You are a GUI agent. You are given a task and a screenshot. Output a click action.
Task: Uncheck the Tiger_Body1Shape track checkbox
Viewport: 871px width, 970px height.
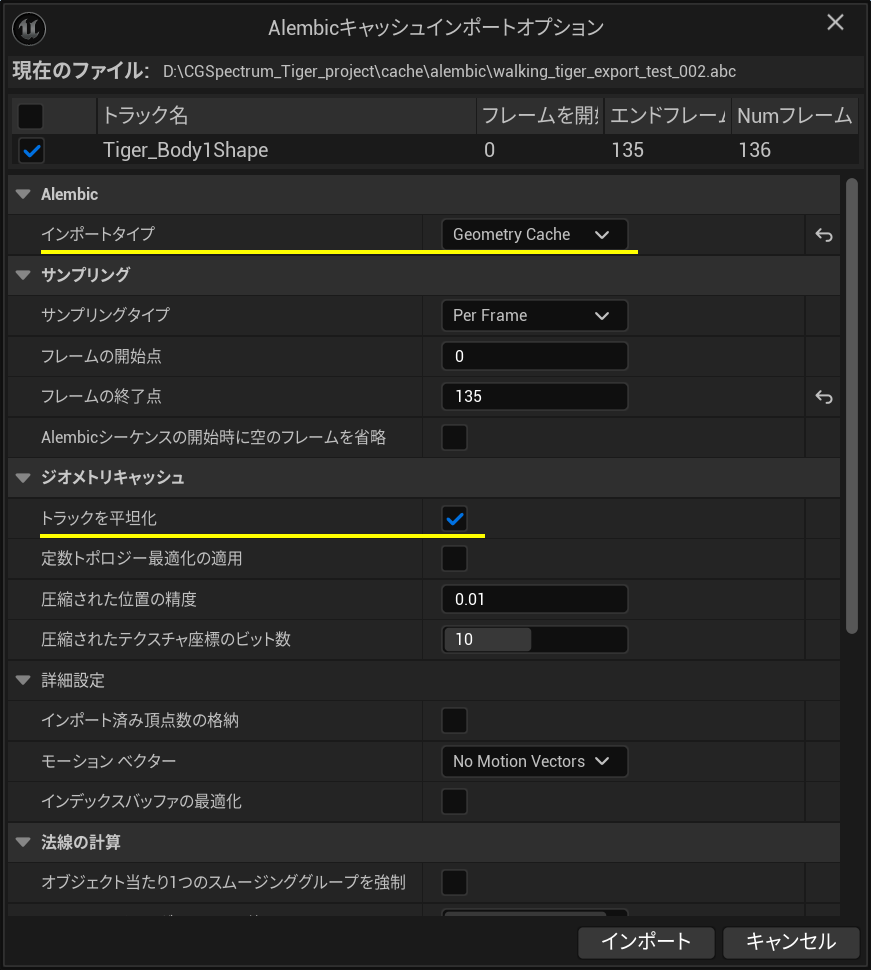click(x=32, y=150)
